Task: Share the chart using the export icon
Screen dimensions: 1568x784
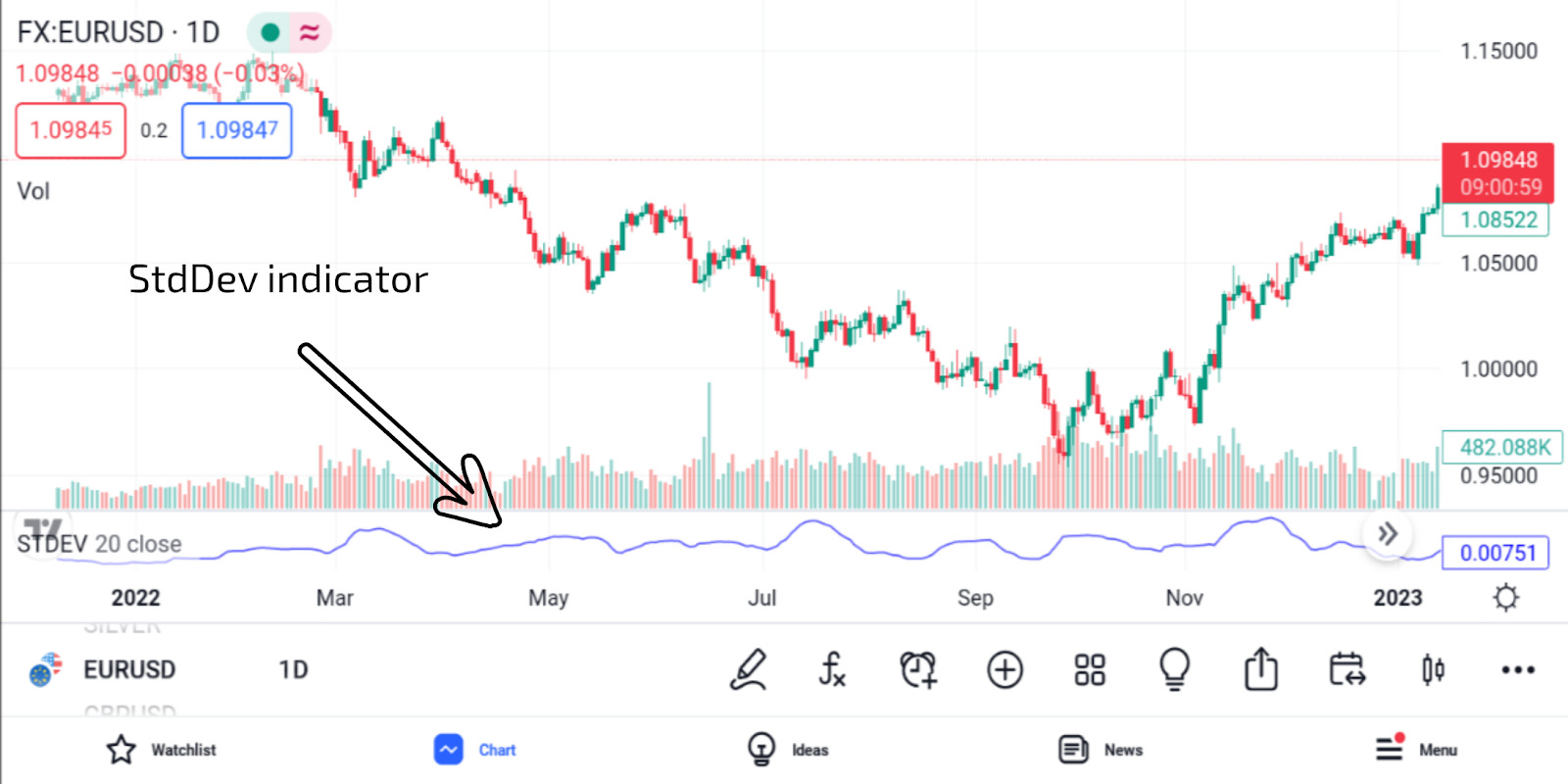Action: [1261, 670]
